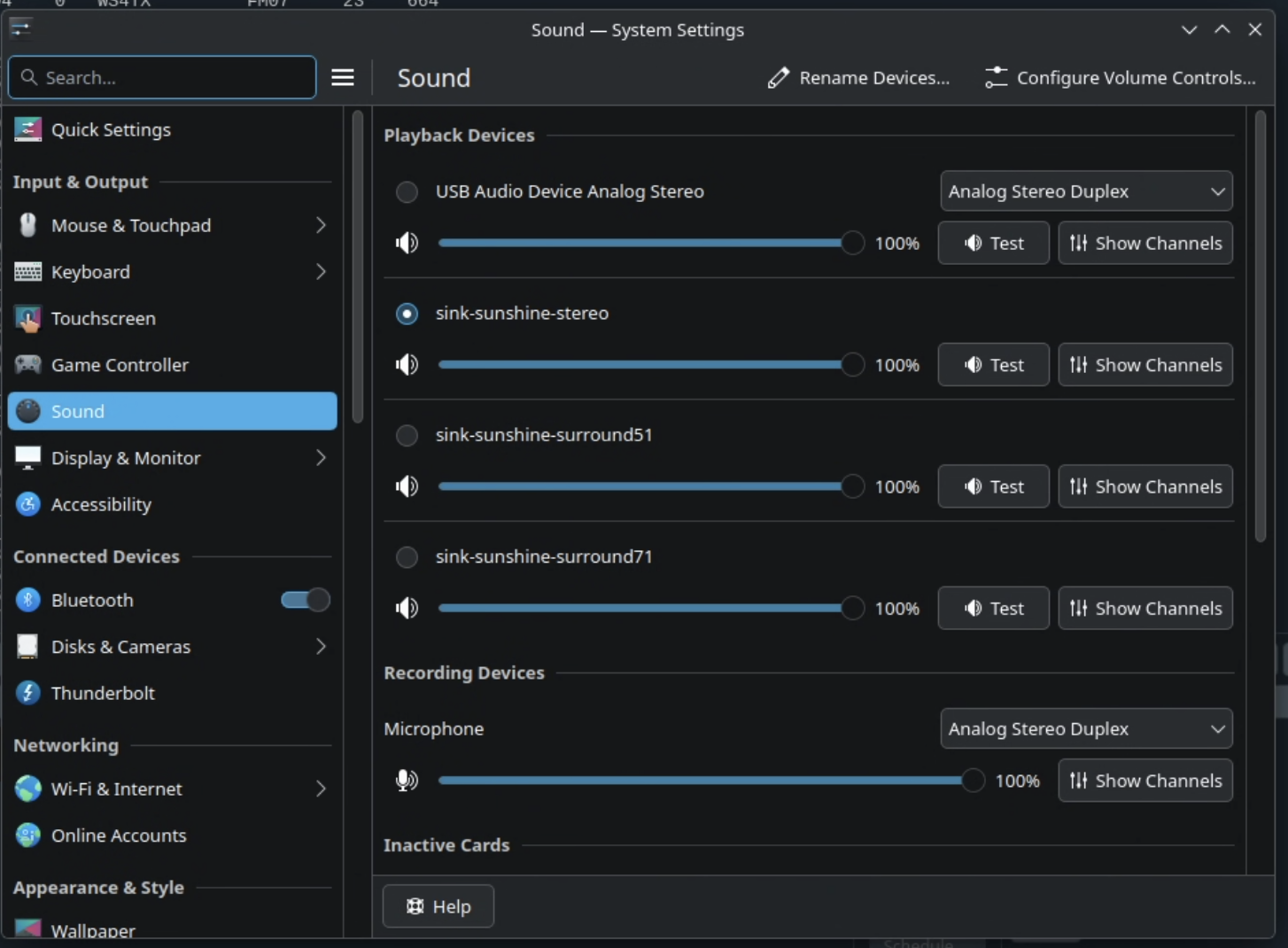Screen dimensions: 1288x948
Task: Click the Configure Volume Controls icon
Action: point(994,77)
